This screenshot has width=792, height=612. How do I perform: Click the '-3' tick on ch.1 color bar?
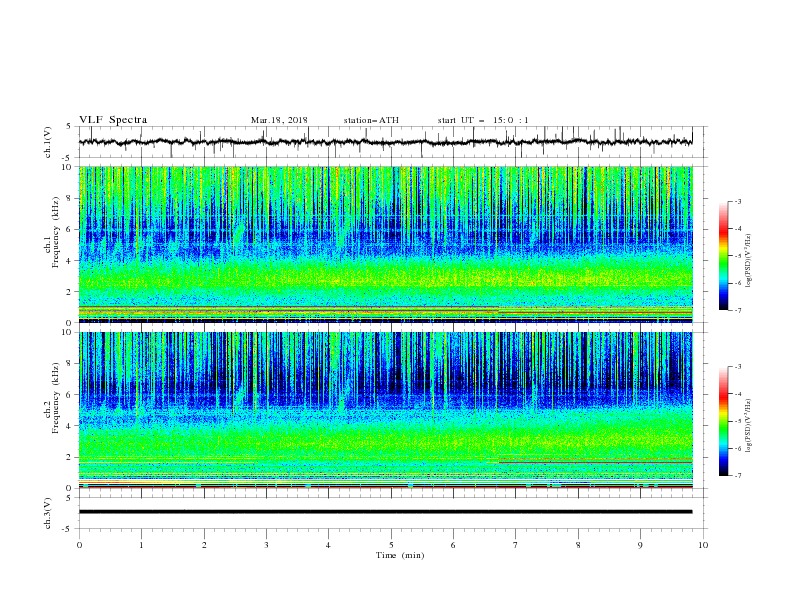[737, 201]
